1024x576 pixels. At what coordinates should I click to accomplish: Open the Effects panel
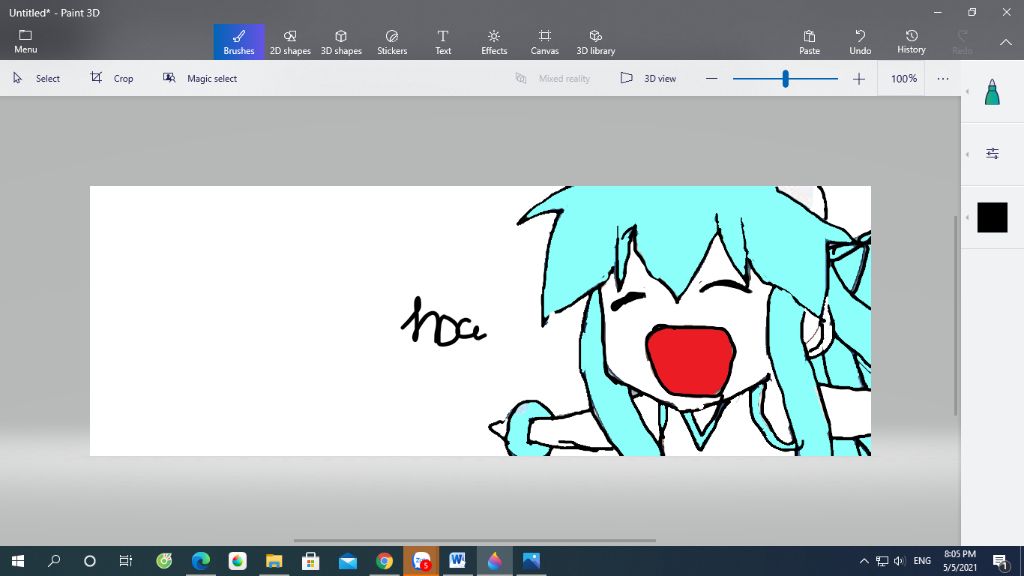pyautogui.click(x=493, y=40)
